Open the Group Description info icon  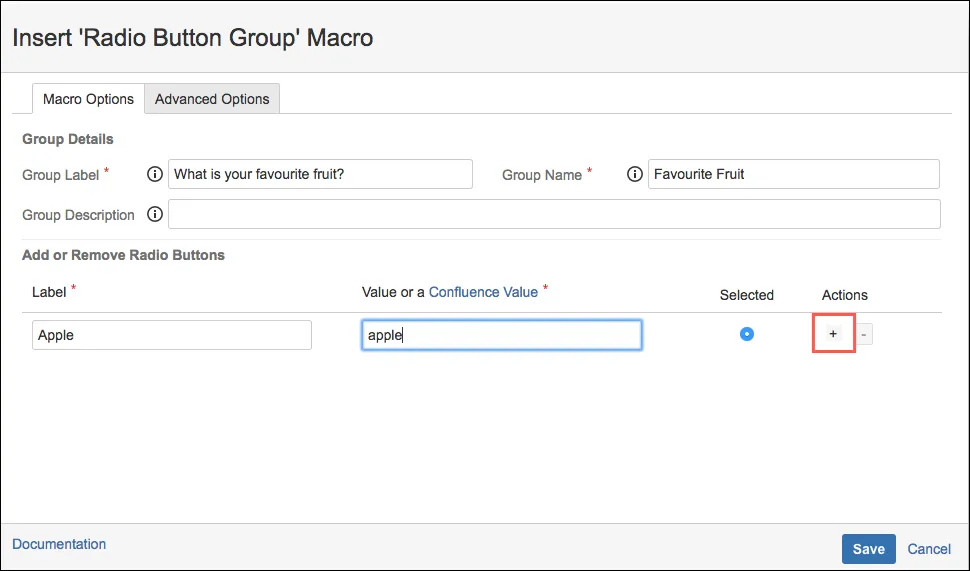[x=155, y=214]
